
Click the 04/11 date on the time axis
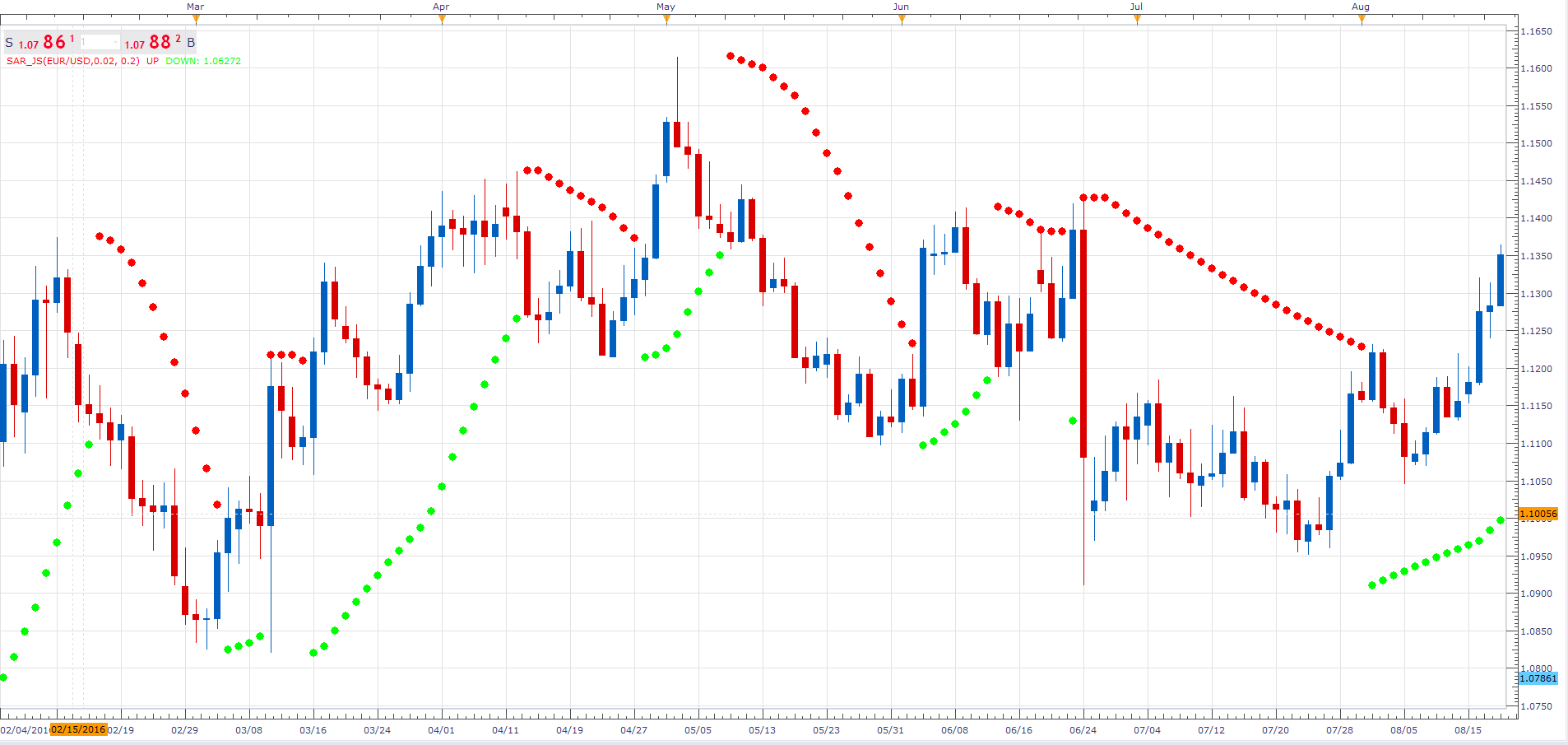[505, 730]
